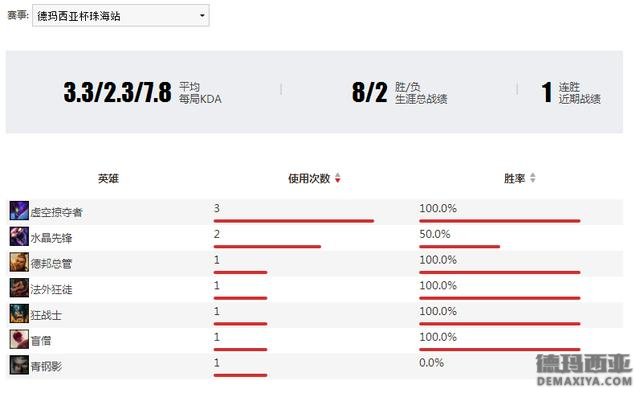The image size is (640, 393).
Task: Click the 虚空掠夺者 usage count bar
Action: point(293,221)
